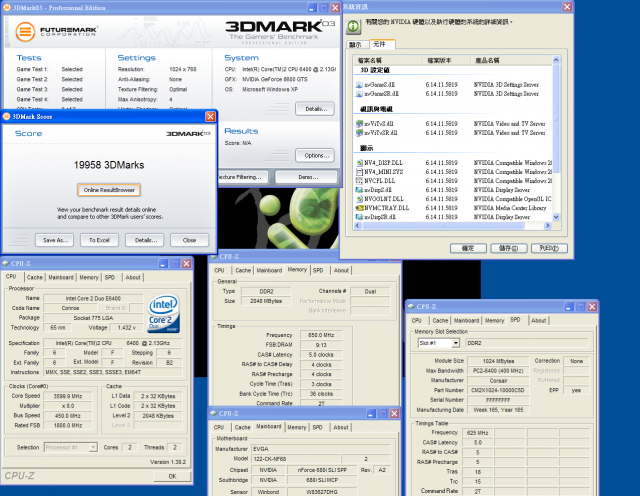Select the 元件 tab in NVIDIA window
Image resolution: width=640 pixels, height=496 pixels.
pos(382,44)
